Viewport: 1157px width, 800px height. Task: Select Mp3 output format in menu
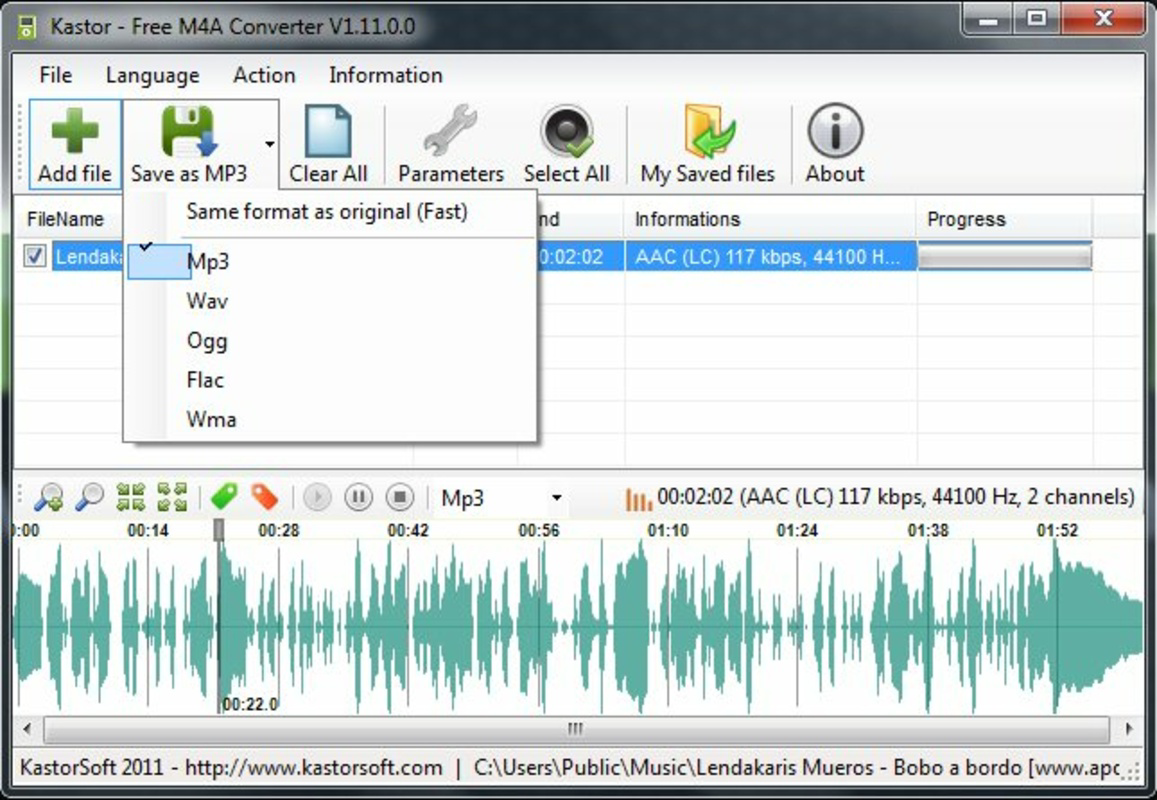[x=330, y=261]
